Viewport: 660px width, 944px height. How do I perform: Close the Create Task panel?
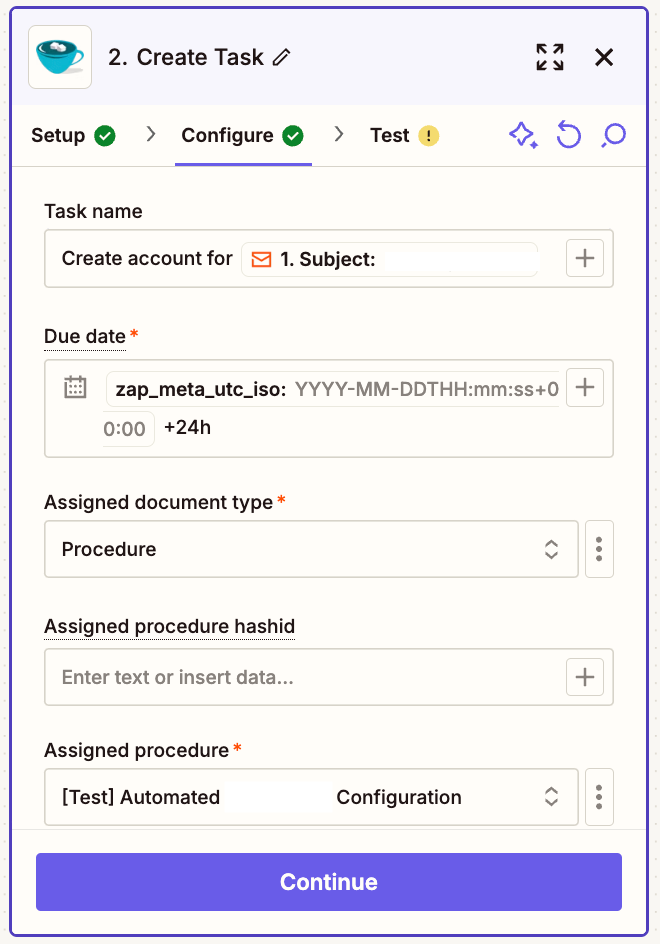click(x=604, y=57)
